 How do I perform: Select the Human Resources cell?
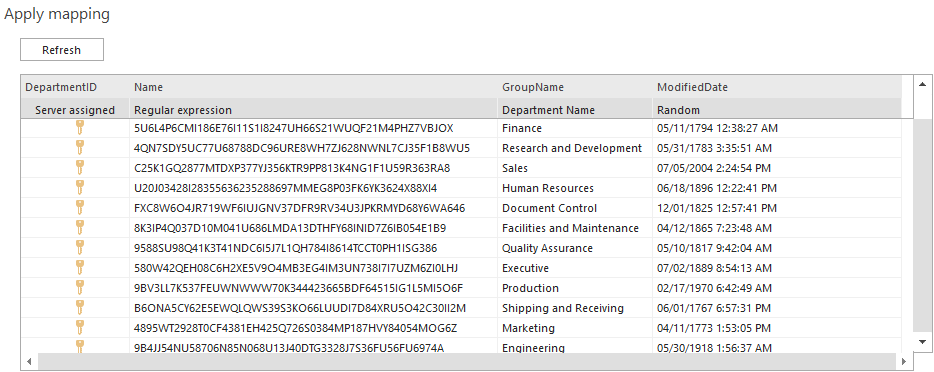575,188
